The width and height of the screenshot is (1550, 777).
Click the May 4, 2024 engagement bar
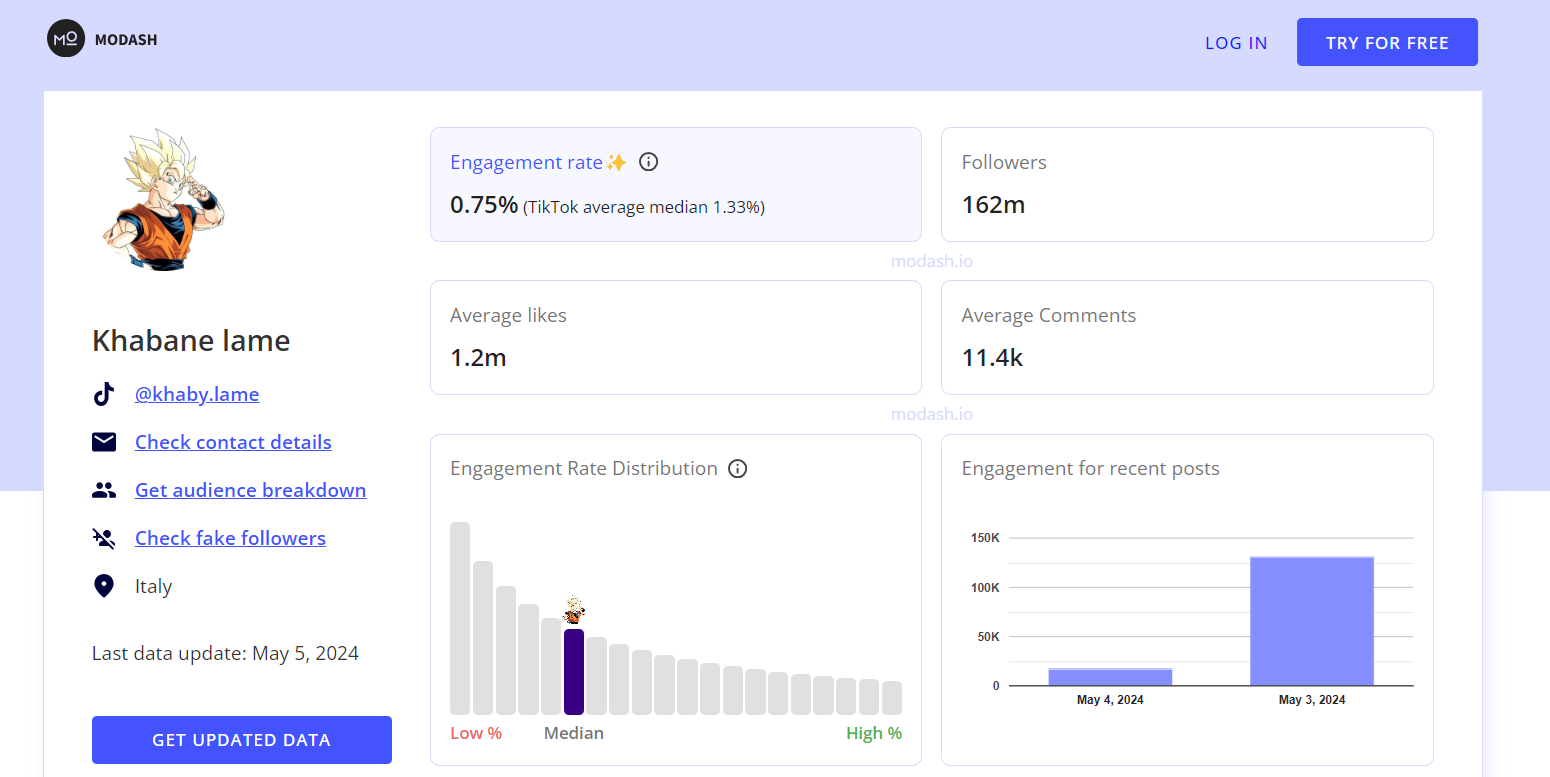pos(1110,677)
